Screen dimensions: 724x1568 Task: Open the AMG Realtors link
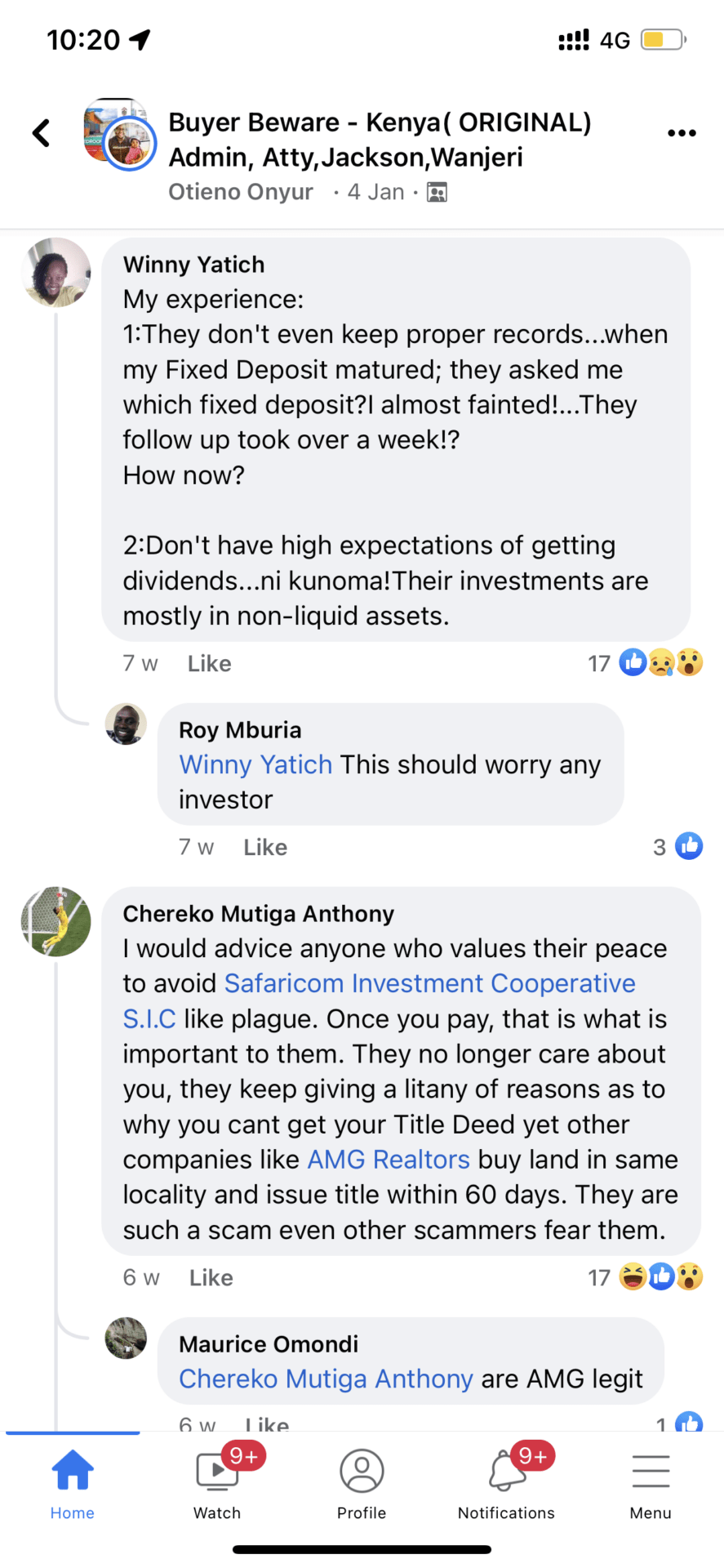(389, 1160)
